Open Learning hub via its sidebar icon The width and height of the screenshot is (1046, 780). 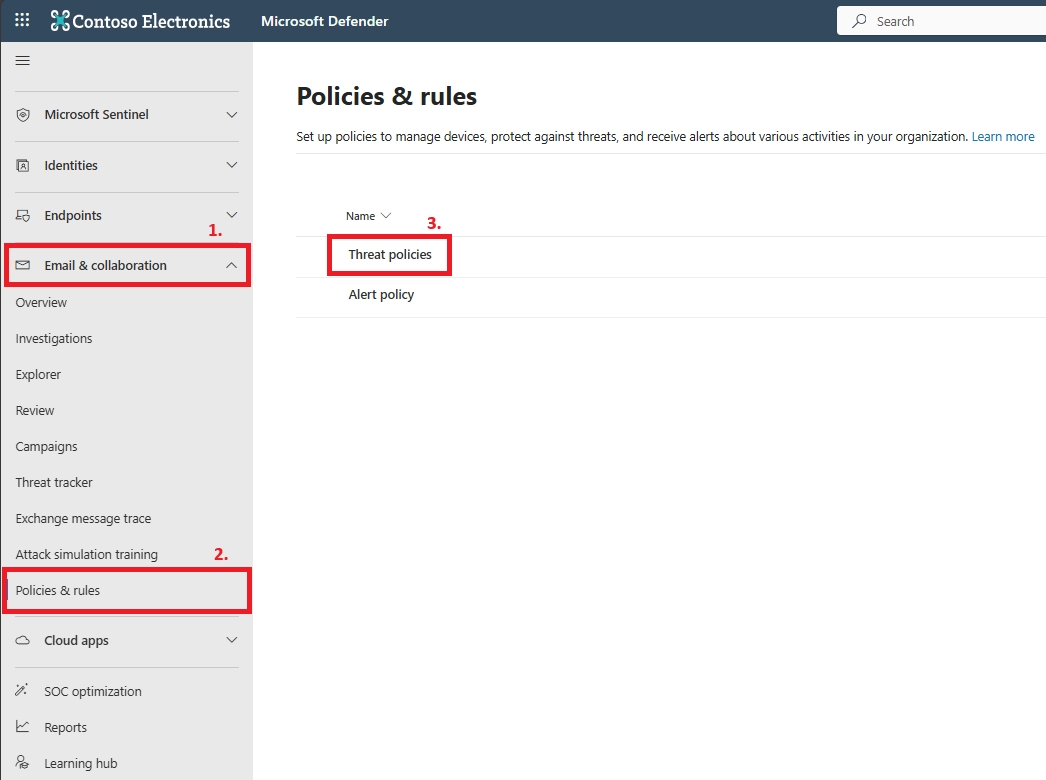tap(22, 763)
